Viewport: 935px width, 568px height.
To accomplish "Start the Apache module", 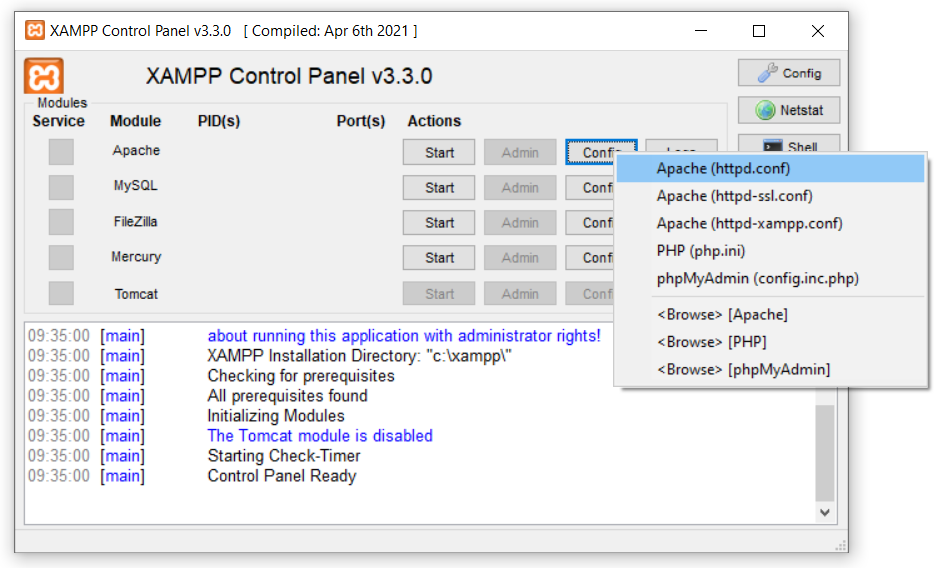I will click(x=439, y=153).
